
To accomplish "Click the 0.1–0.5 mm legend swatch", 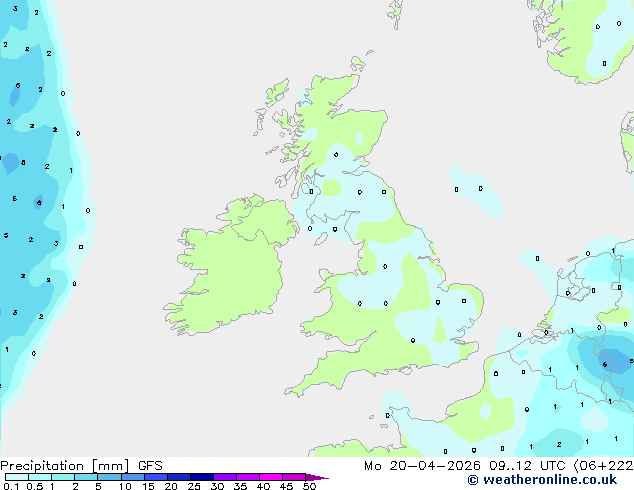I will pos(17,477).
